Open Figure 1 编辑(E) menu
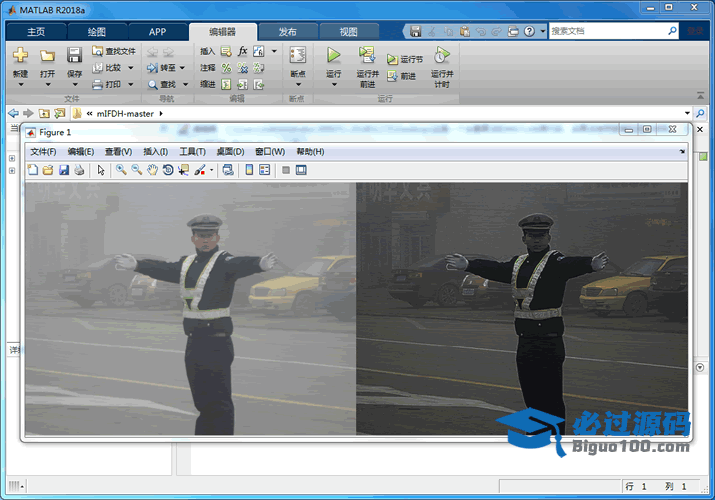Image resolution: width=715 pixels, height=500 pixels. point(81,152)
